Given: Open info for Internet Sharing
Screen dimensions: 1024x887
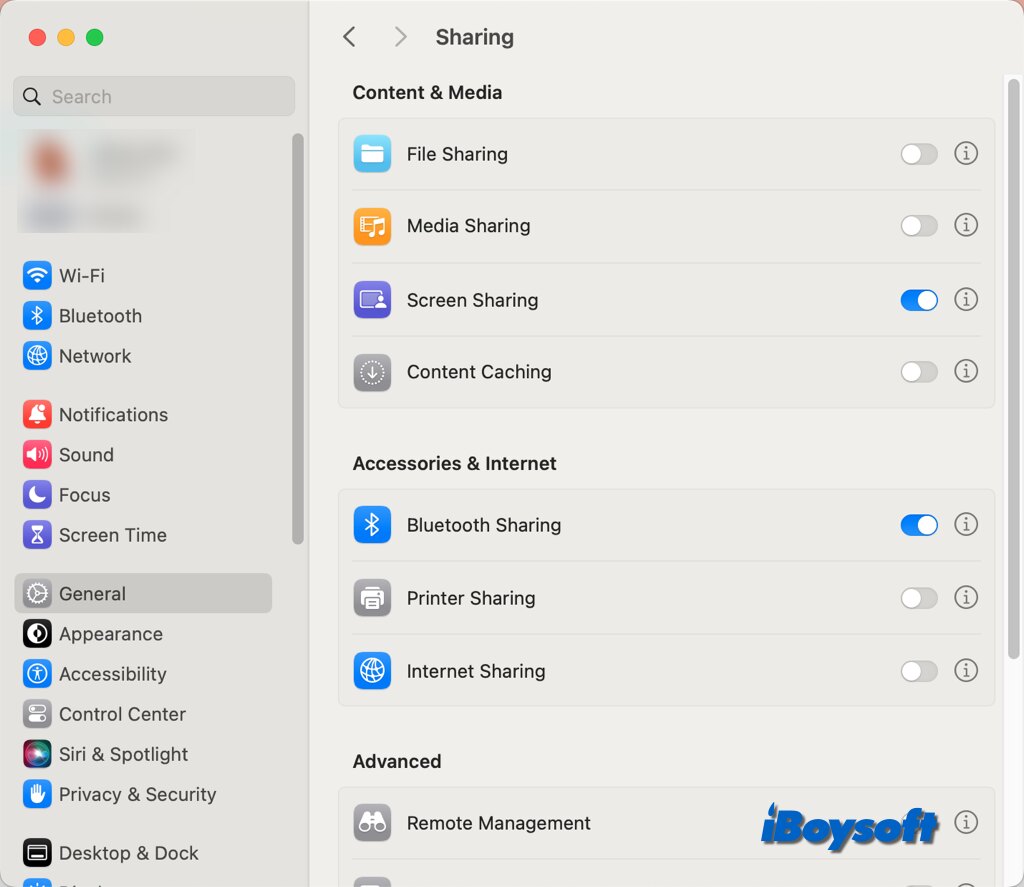Looking at the screenshot, I should click(x=966, y=671).
